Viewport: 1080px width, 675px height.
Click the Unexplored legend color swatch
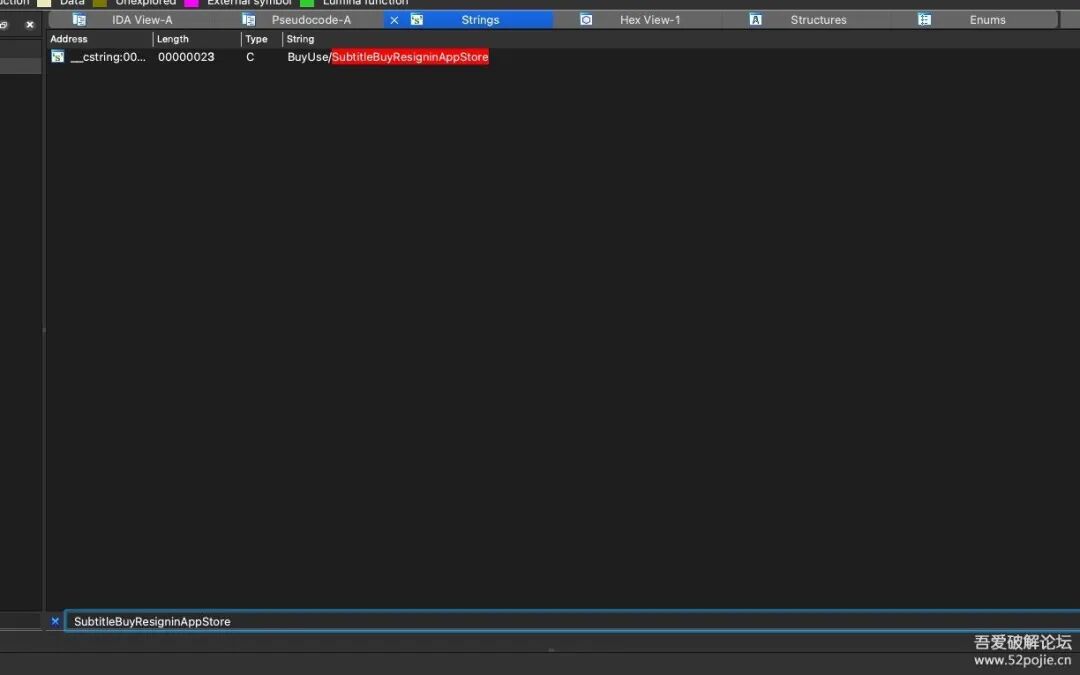point(100,3)
